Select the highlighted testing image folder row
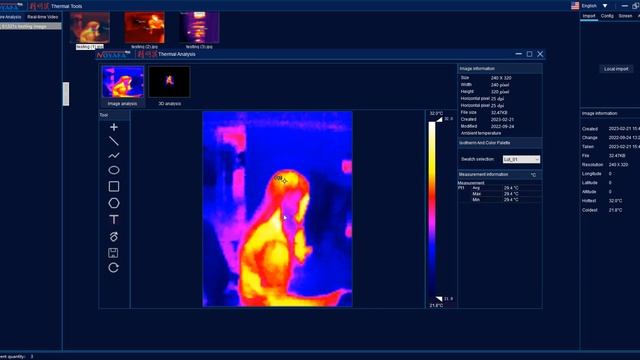 click(31, 27)
